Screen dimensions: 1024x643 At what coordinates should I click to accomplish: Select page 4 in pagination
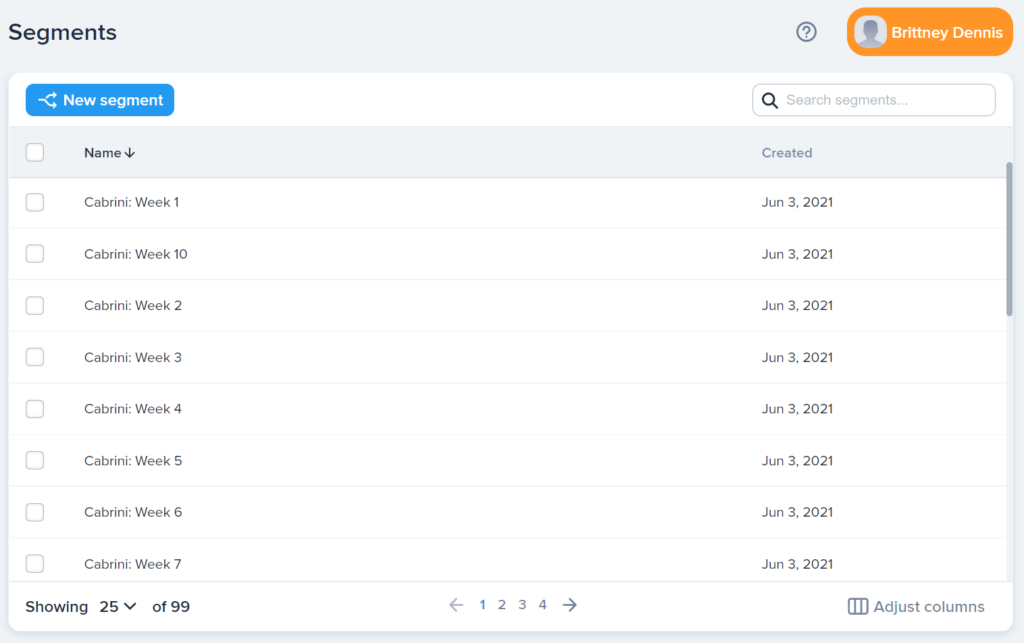click(542, 605)
